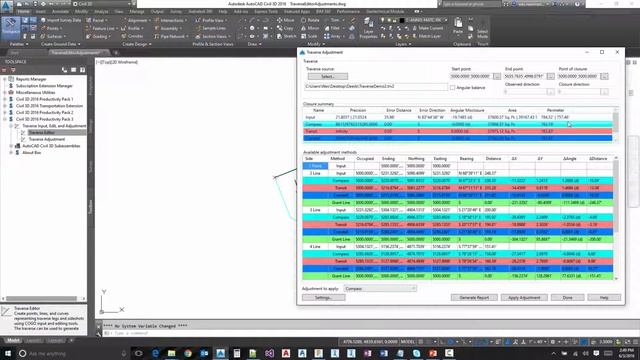
Task: Select the Stretch modify tool
Action: [286, 36]
